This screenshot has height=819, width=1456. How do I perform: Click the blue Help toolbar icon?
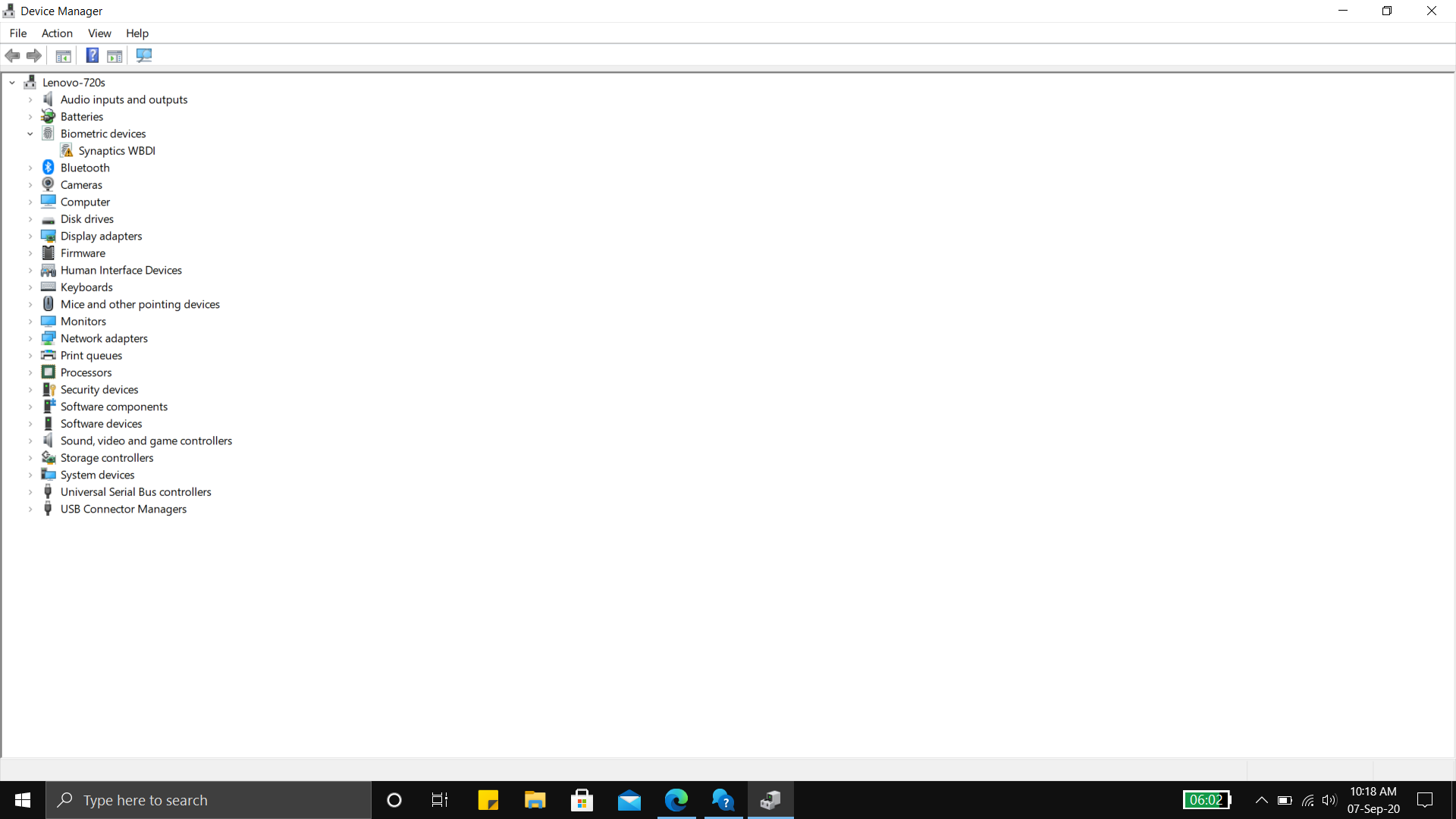(93, 55)
